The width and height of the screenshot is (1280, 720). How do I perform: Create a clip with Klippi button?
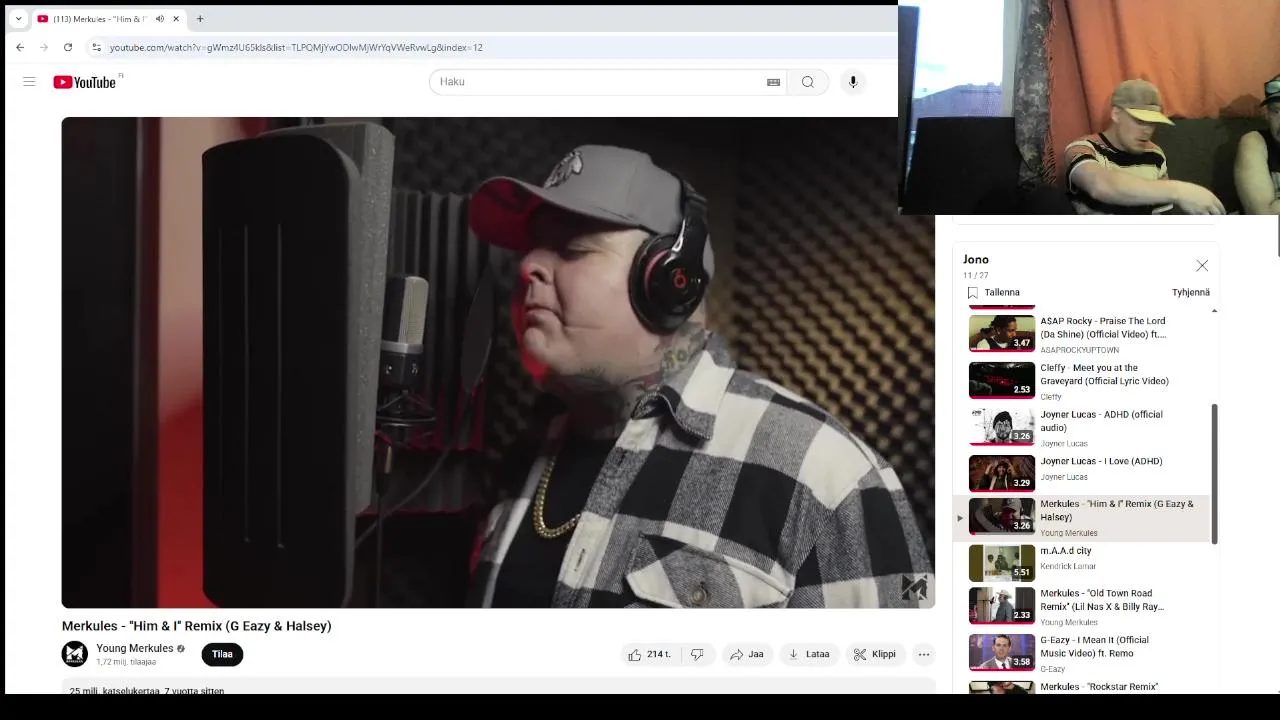point(875,654)
